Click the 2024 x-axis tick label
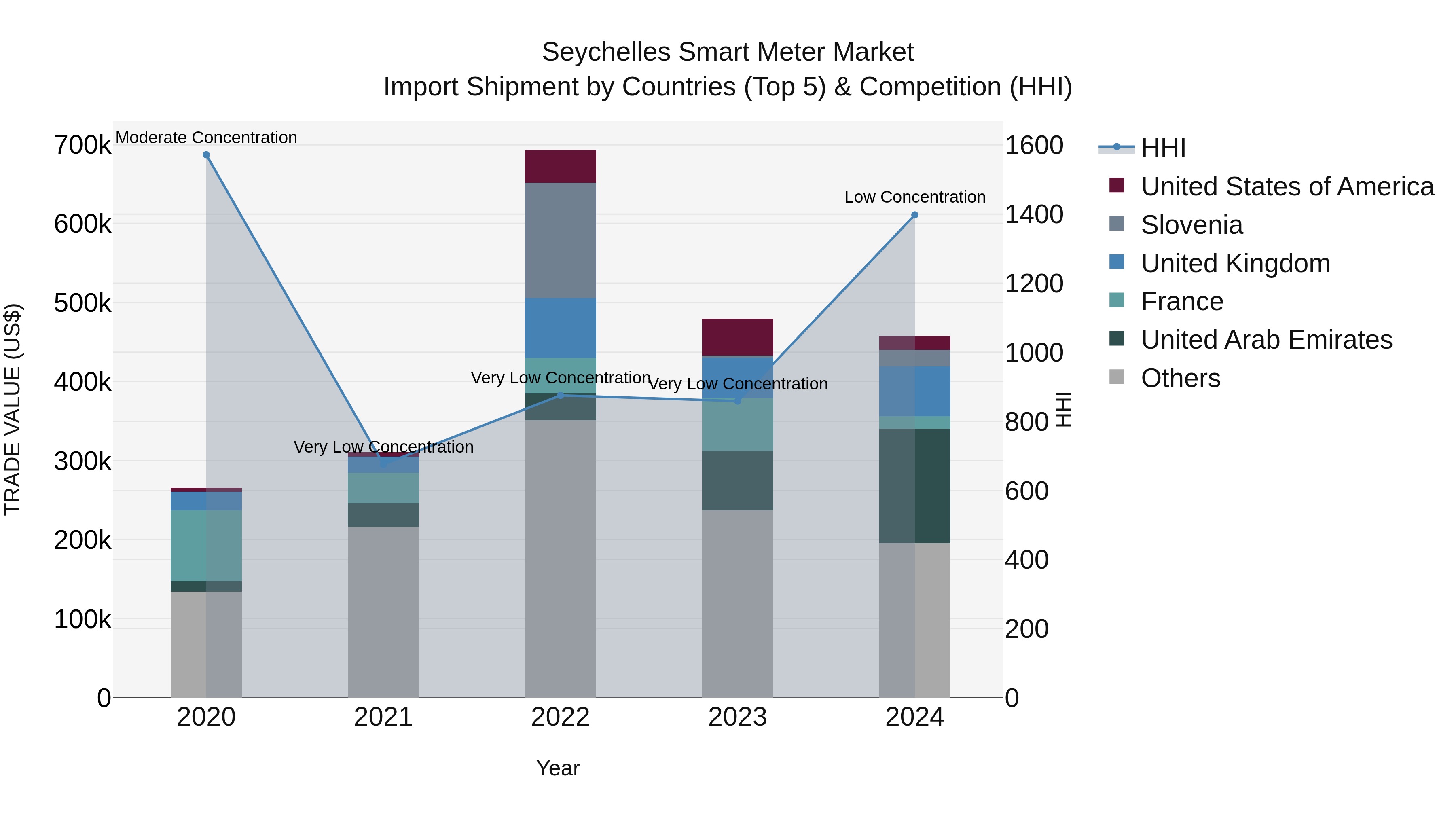Viewport: 1456px width, 819px height. pos(915,717)
